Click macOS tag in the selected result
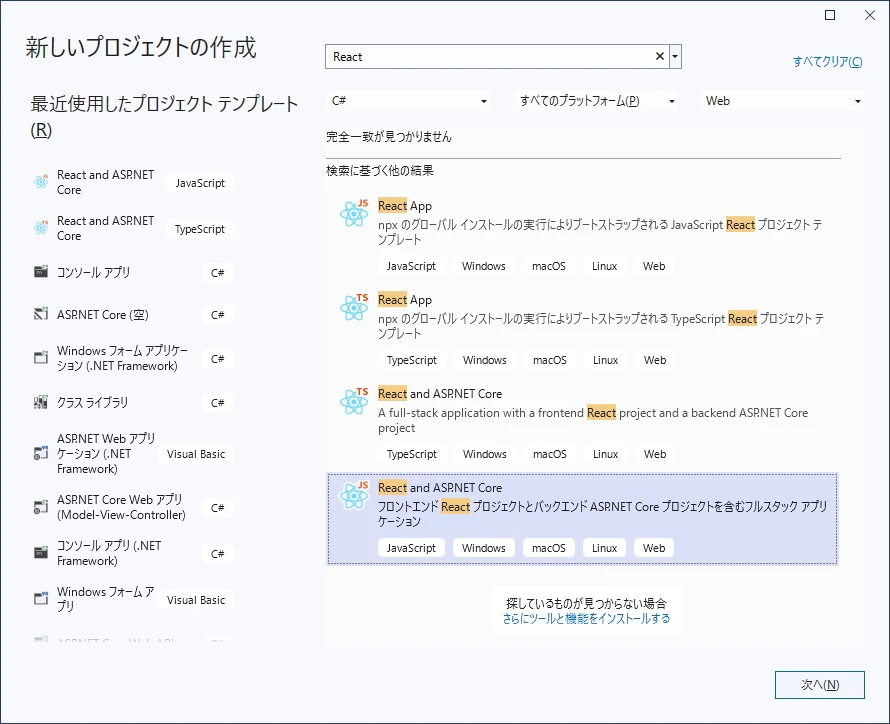This screenshot has width=890, height=724. 548,548
